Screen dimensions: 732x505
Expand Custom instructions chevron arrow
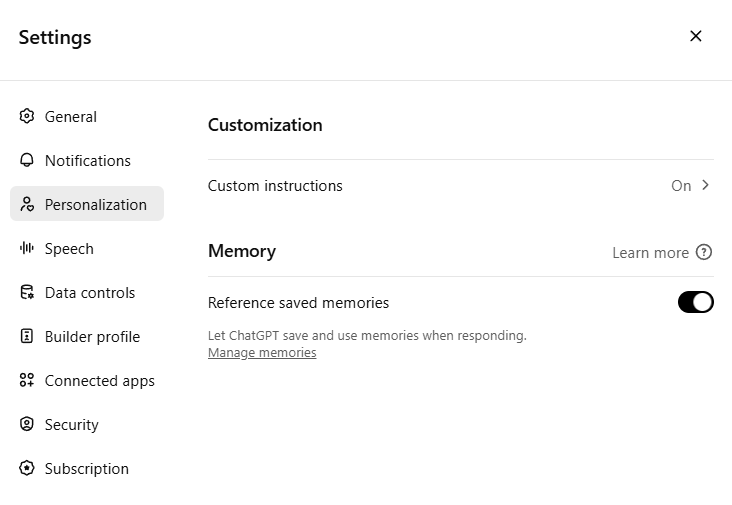point(705,185)
